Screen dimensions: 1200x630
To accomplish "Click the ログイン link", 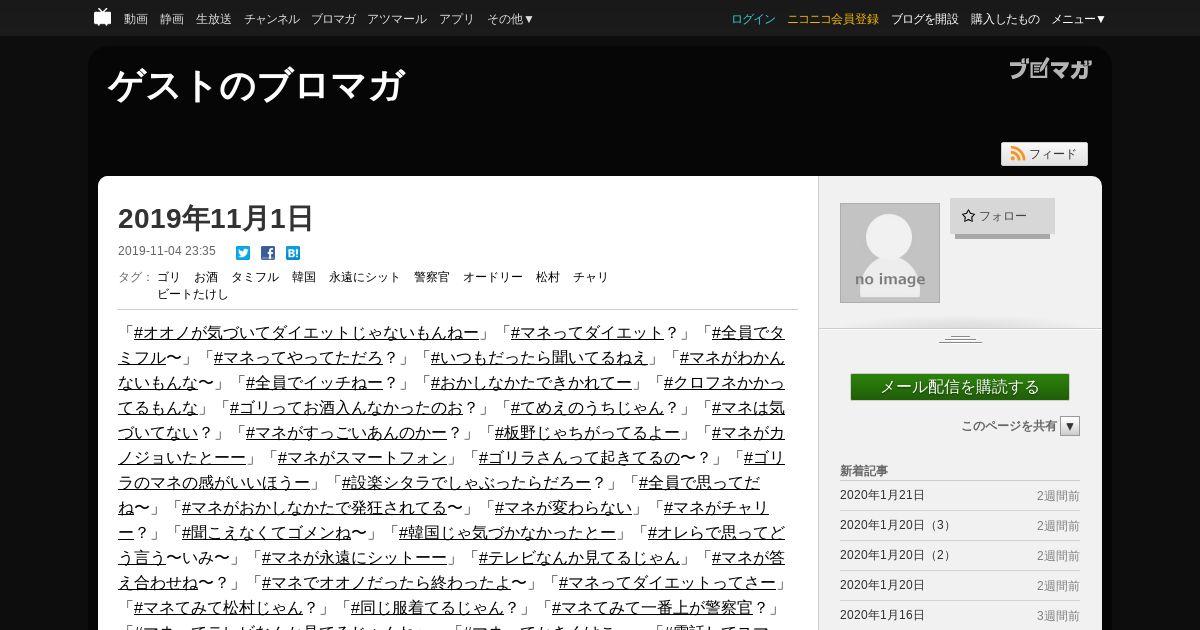I will point(753,19).
